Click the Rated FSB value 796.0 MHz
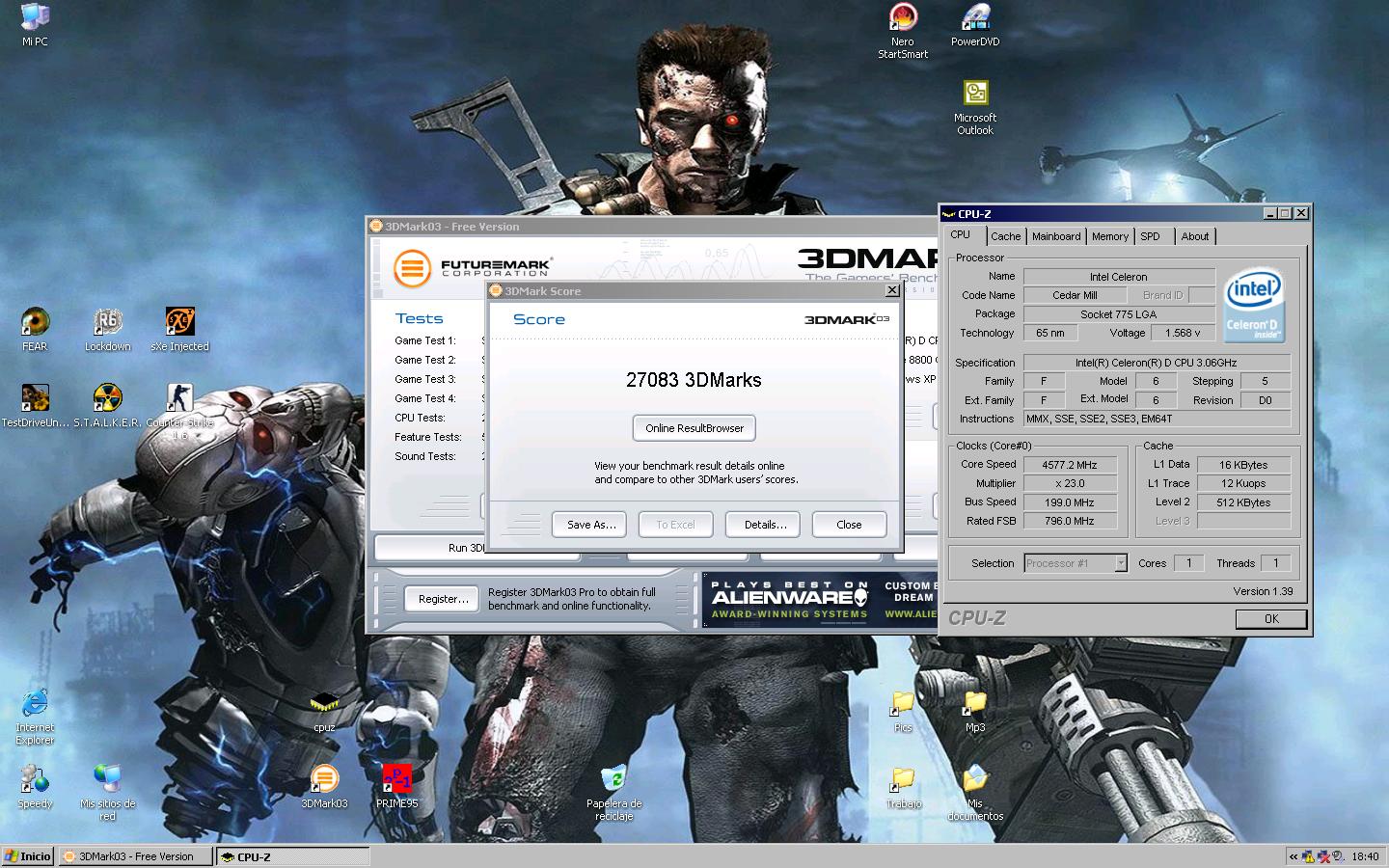Image resolution: width=1389 pixels, height=868 pixels. pos(1070,521)
